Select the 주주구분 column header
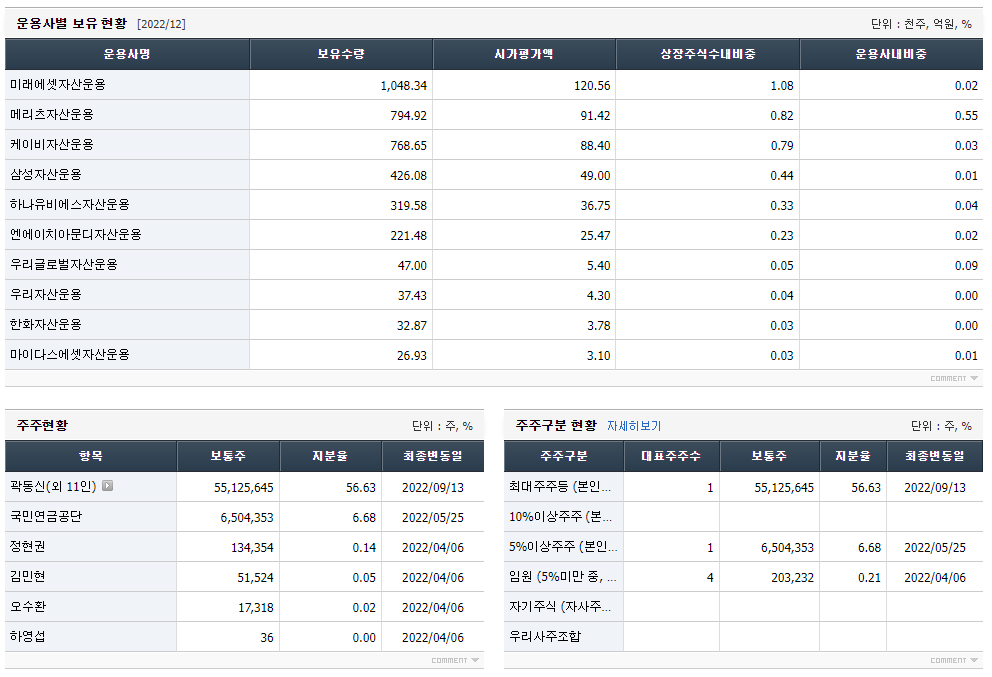Screen dimensions: 992x677 click(564, 456)
